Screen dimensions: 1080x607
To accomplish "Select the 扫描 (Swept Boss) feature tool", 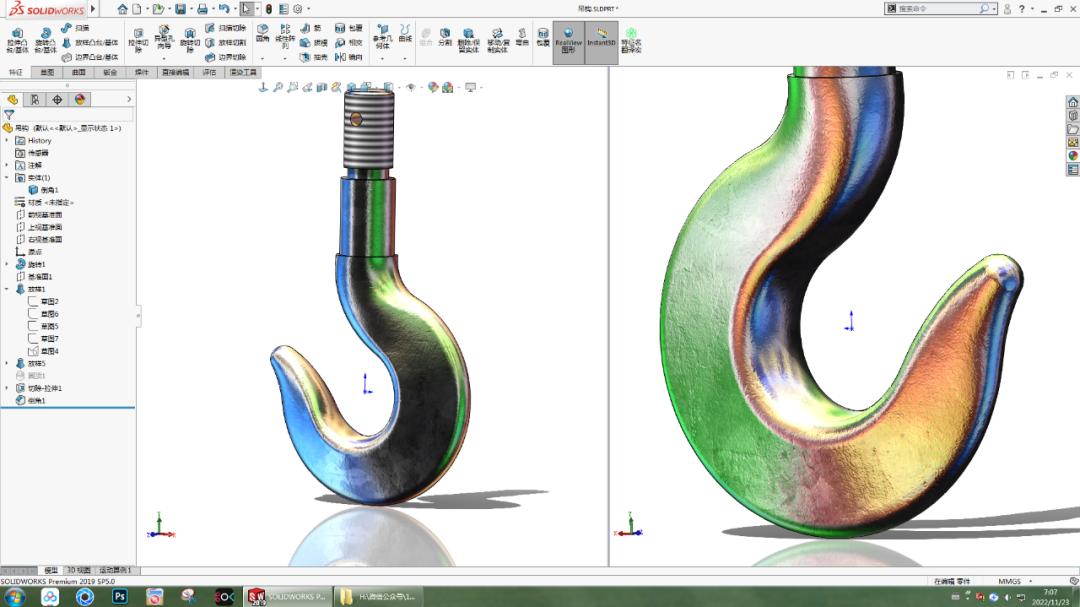I will pos(68,28).
